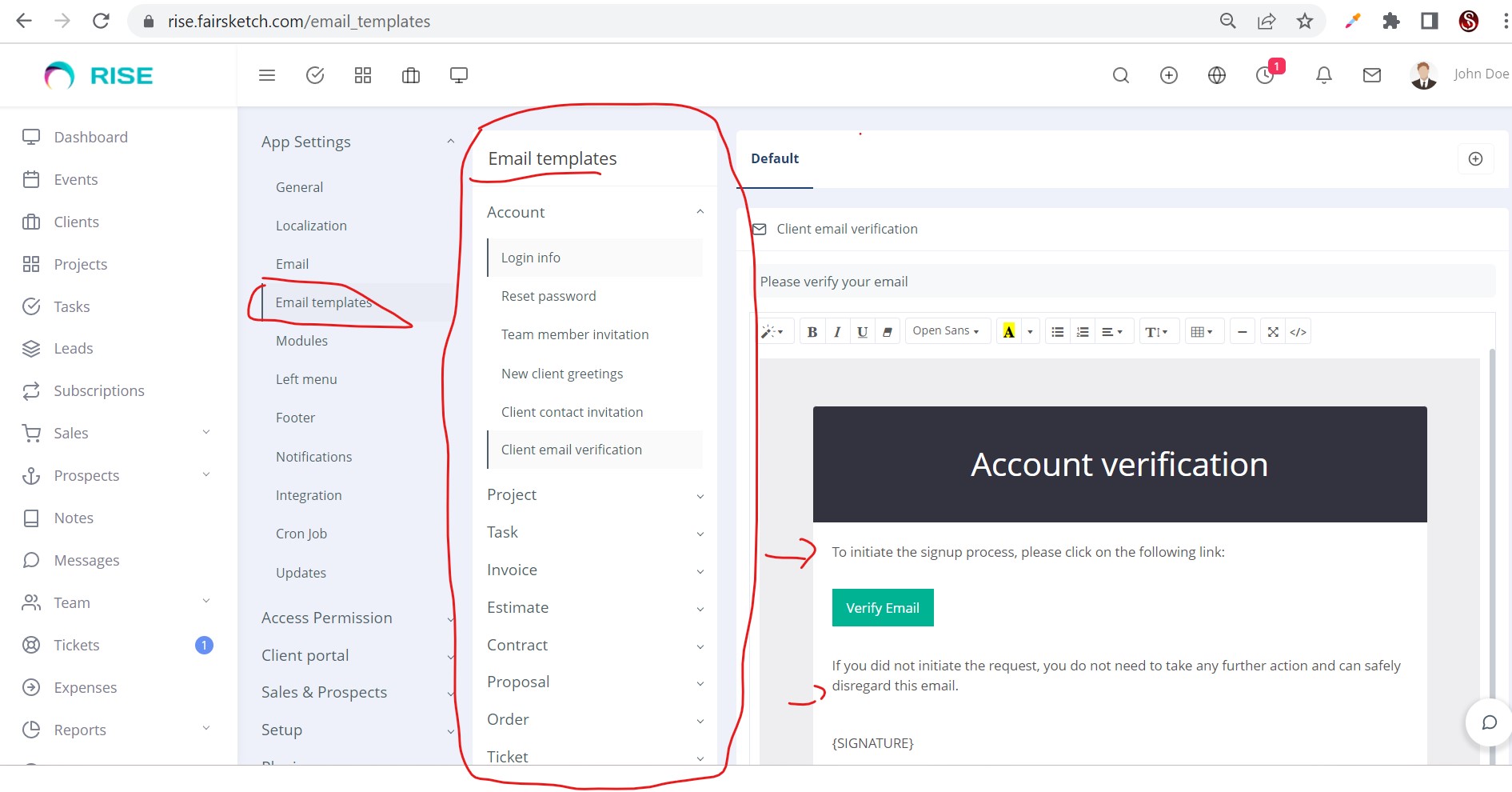Image resolution: width=1512 pixels, height=792 pixels.
Task: Expand the Contract templates section
Action: (595, 645)
